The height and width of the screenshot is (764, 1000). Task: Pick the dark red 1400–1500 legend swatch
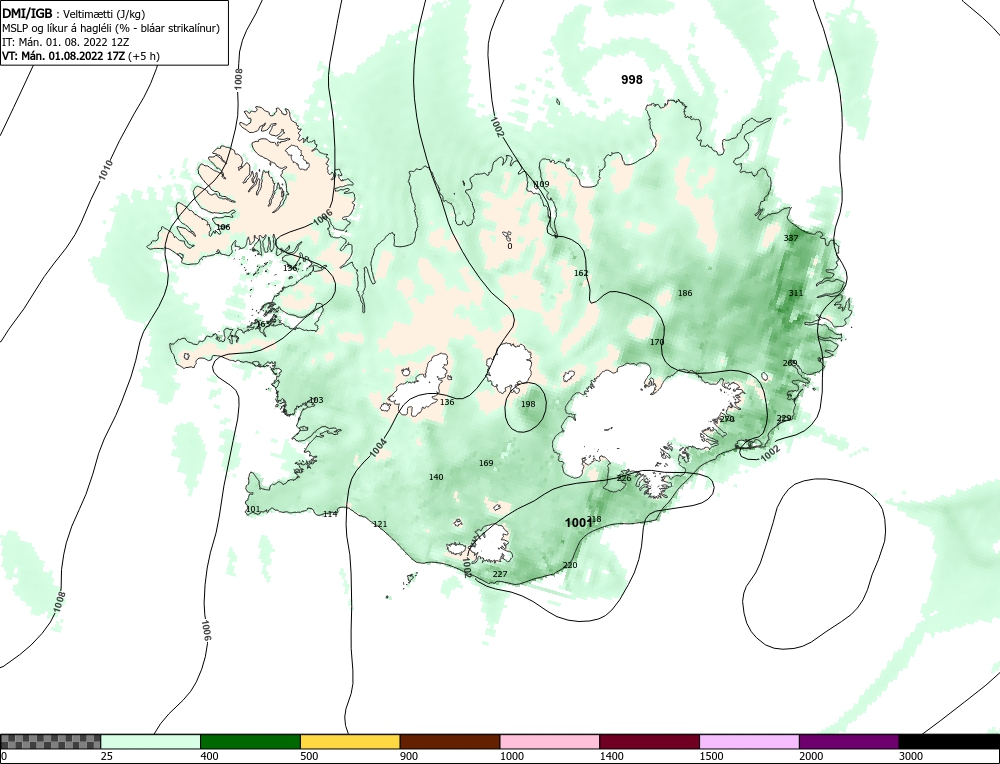[x=649, y=741]
